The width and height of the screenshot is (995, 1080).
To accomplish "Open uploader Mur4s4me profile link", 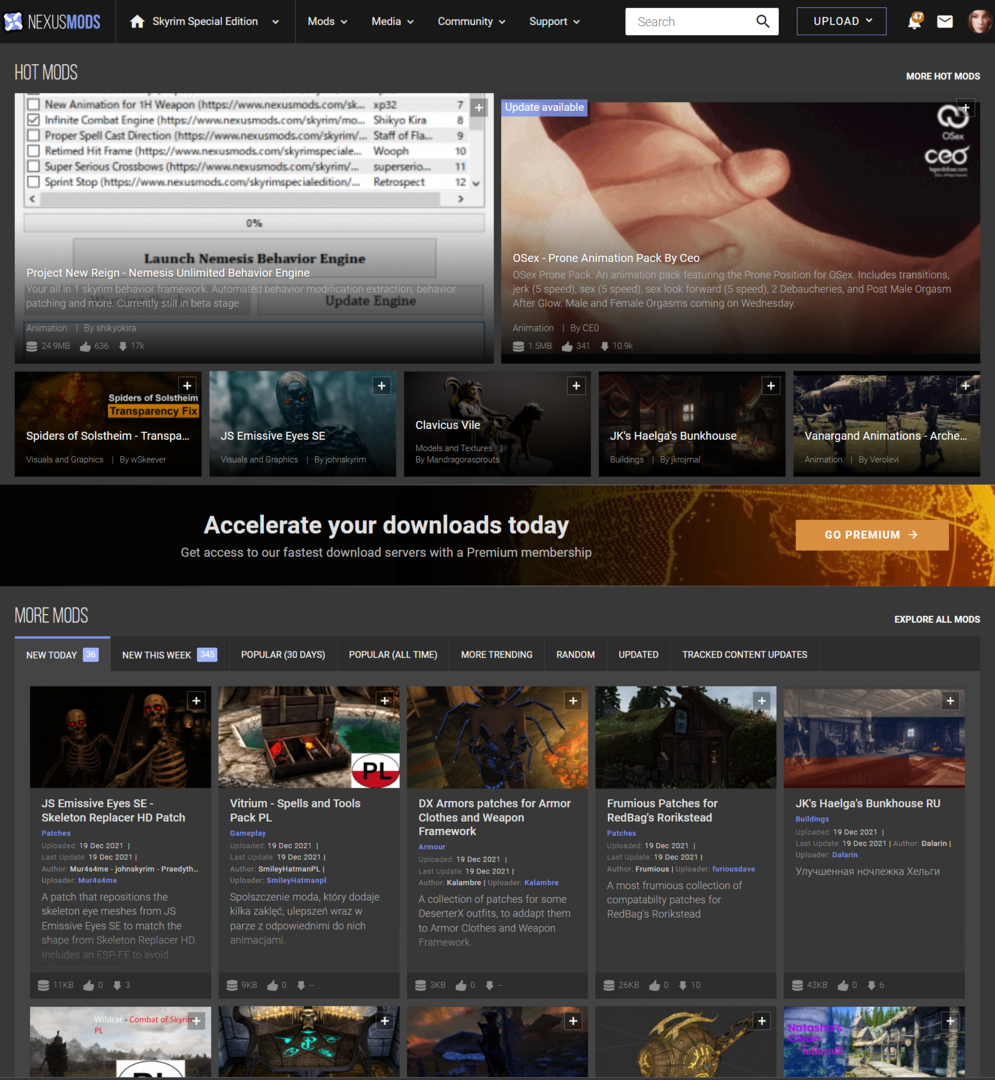I will pos(97,880).
